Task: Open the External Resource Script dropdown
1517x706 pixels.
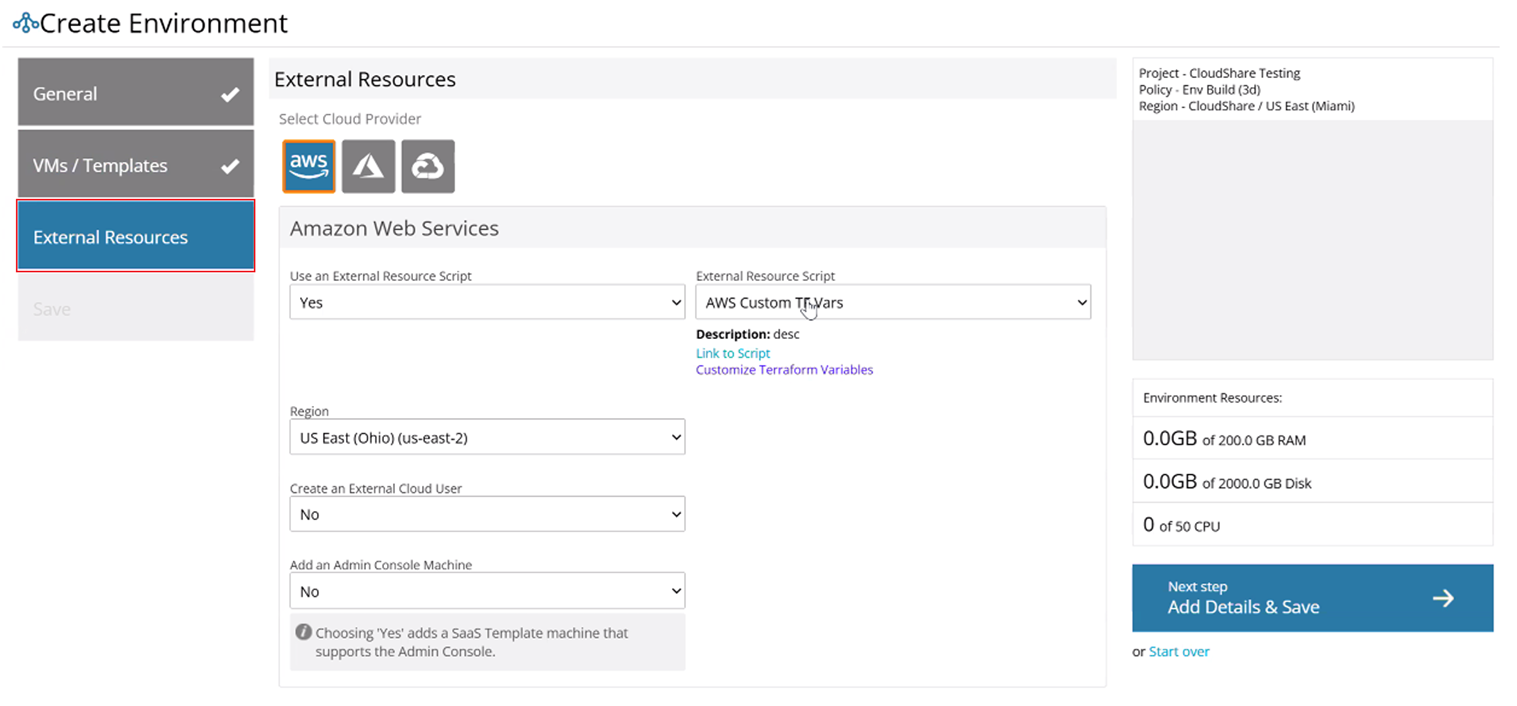Action: [x=892, y=301]
